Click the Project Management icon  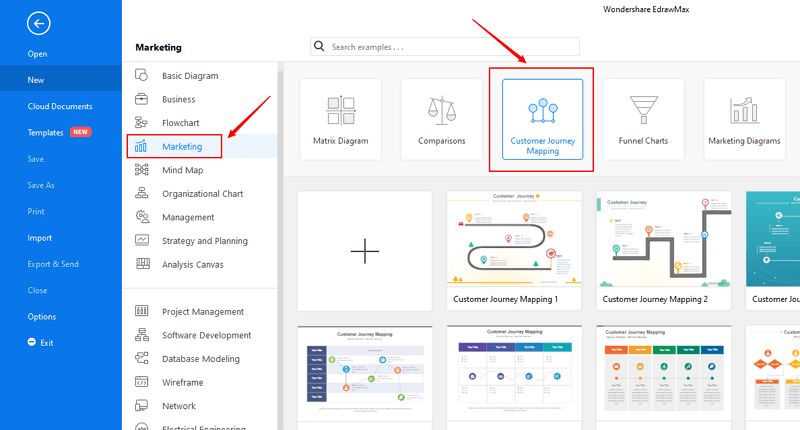(x=141, y=311)
